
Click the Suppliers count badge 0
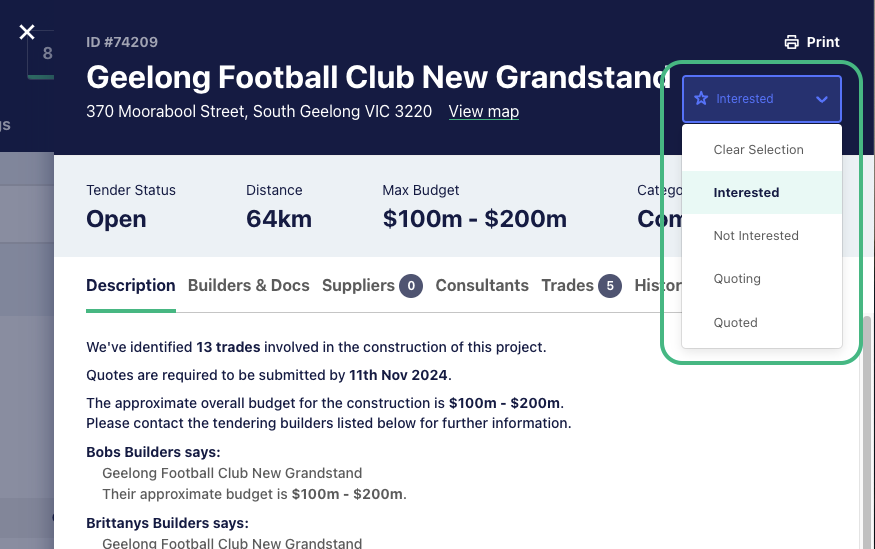click(x=411, y=286)
